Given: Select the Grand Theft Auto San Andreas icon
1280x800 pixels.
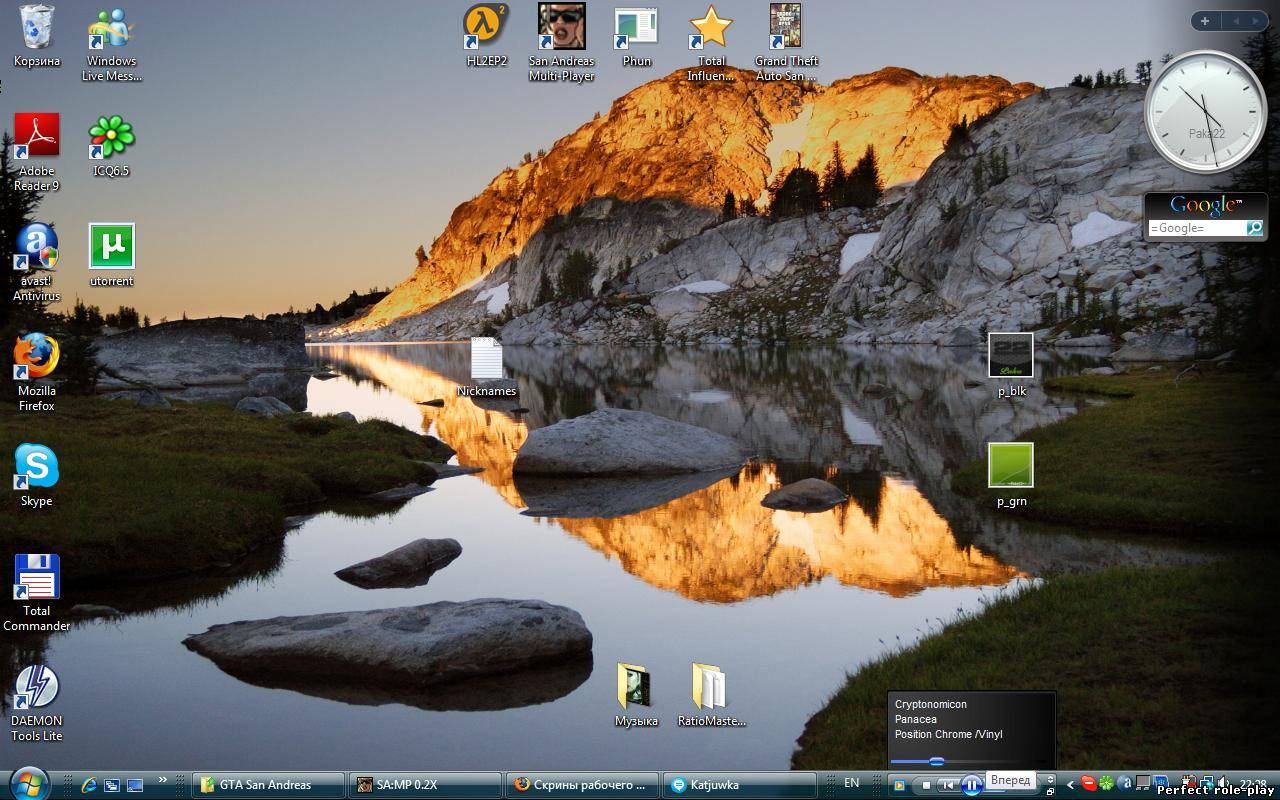Looking at the screenshot, I should tap(786, 43).
